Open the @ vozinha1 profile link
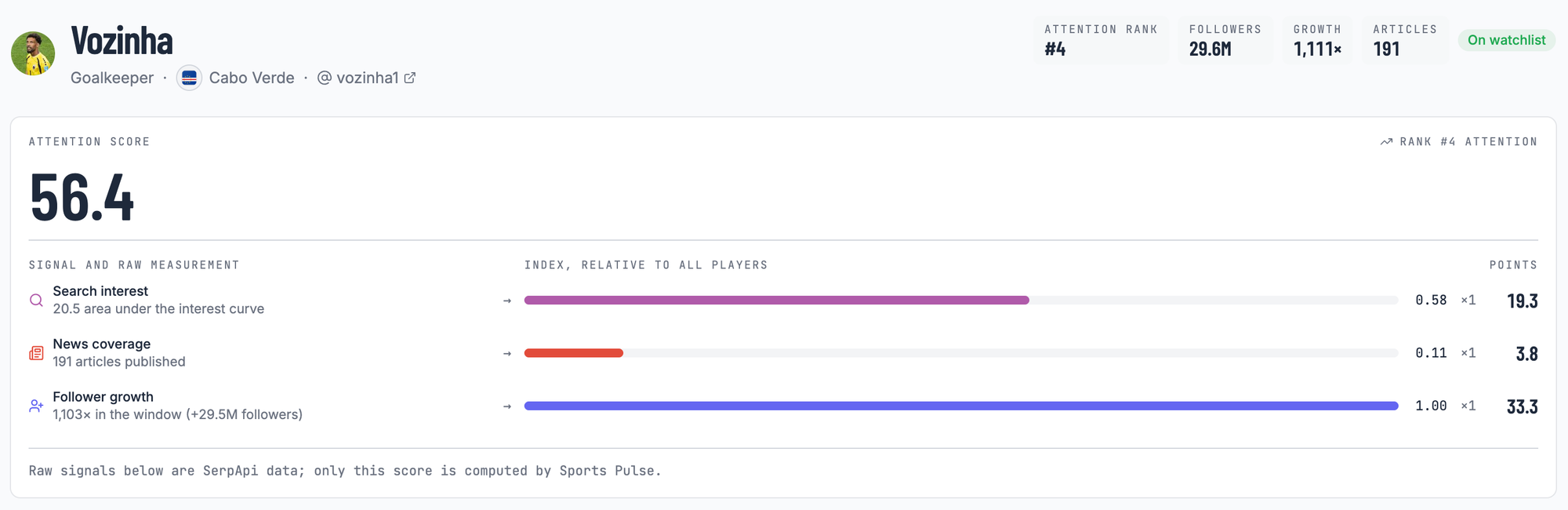This screenshot has height=510, width=1568. tap(366, 78)
